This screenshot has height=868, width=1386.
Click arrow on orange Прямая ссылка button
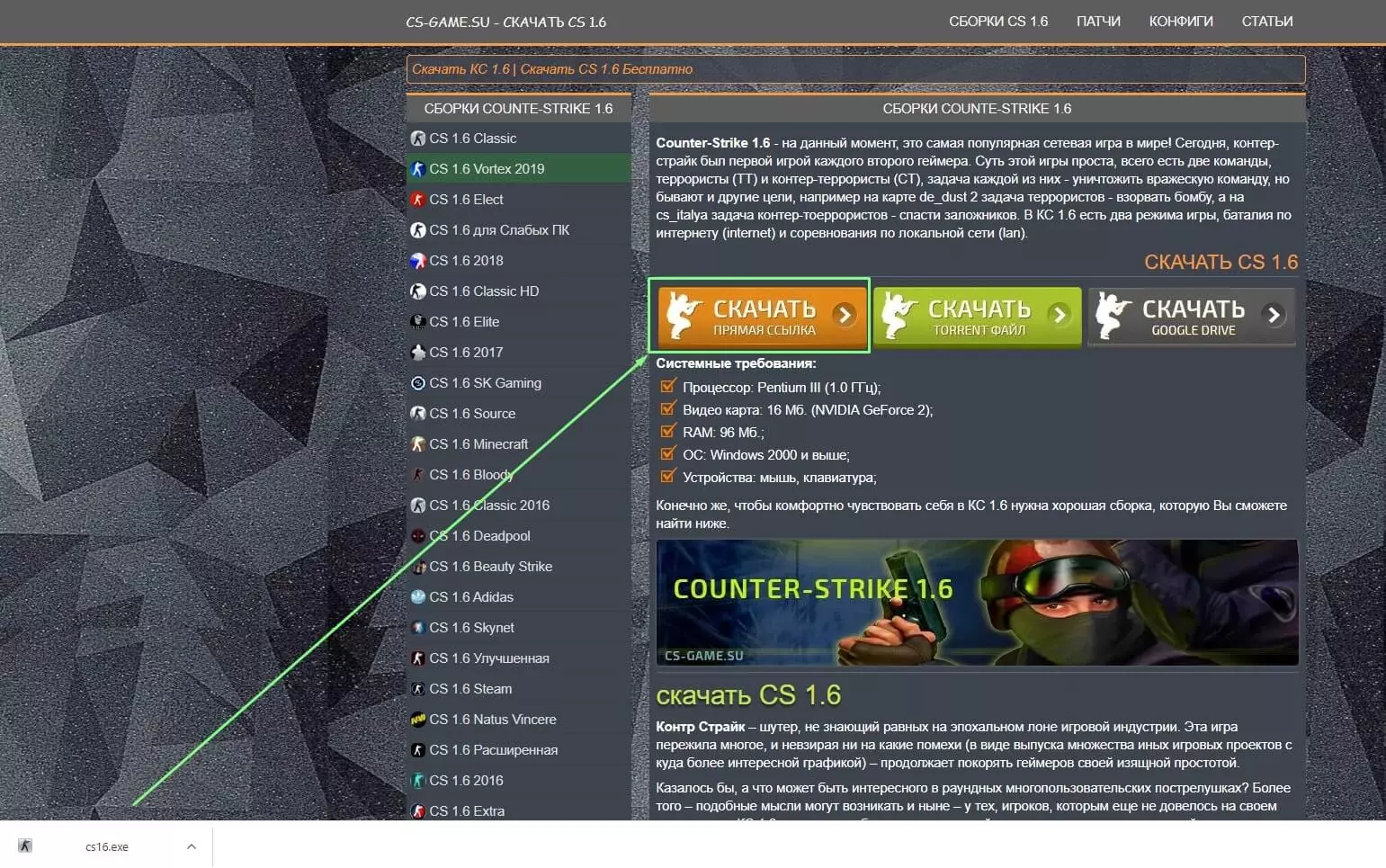pyautogui.click(x=844, y=315)
